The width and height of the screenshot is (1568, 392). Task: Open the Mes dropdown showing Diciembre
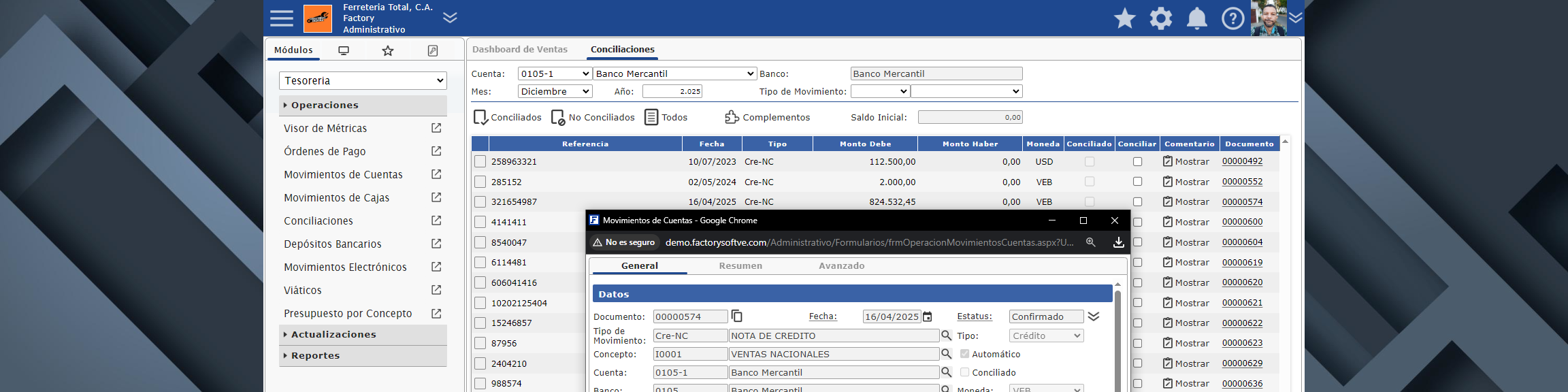(x=555, y=91)
